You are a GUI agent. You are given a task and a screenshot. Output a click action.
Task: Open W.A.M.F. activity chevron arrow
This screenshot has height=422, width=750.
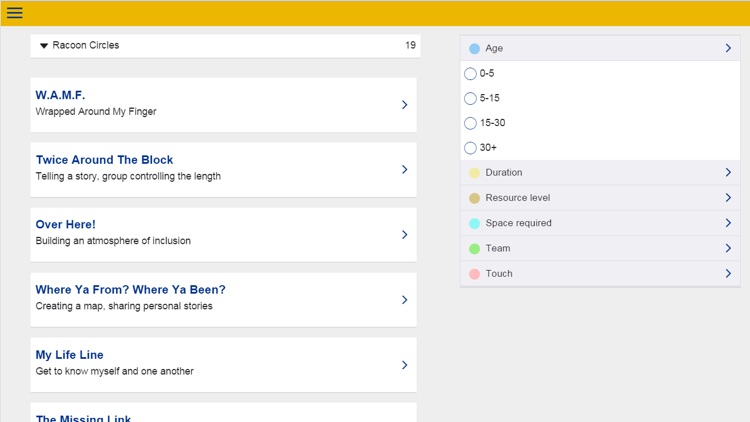pyautogui.click(x=404, y=105)
